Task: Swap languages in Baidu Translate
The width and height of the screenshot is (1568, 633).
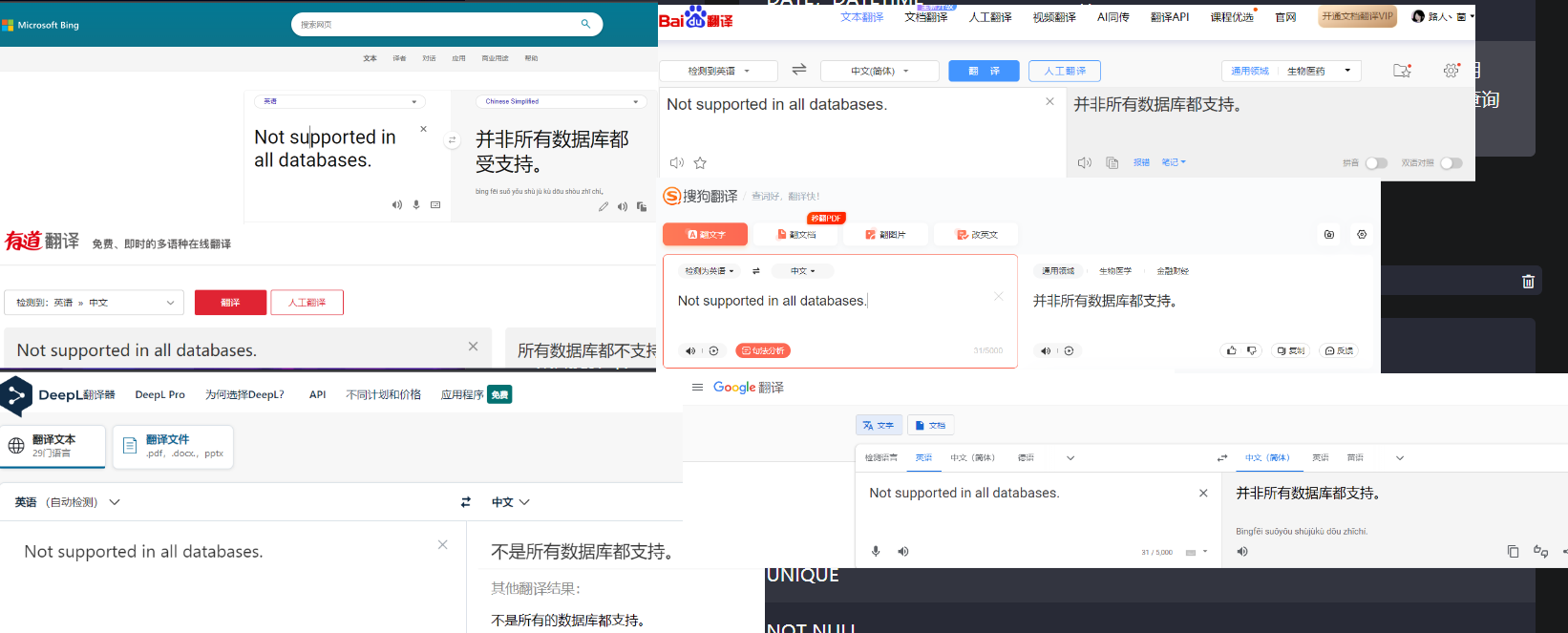Action: pyautogui.click(x=799, y=70)
